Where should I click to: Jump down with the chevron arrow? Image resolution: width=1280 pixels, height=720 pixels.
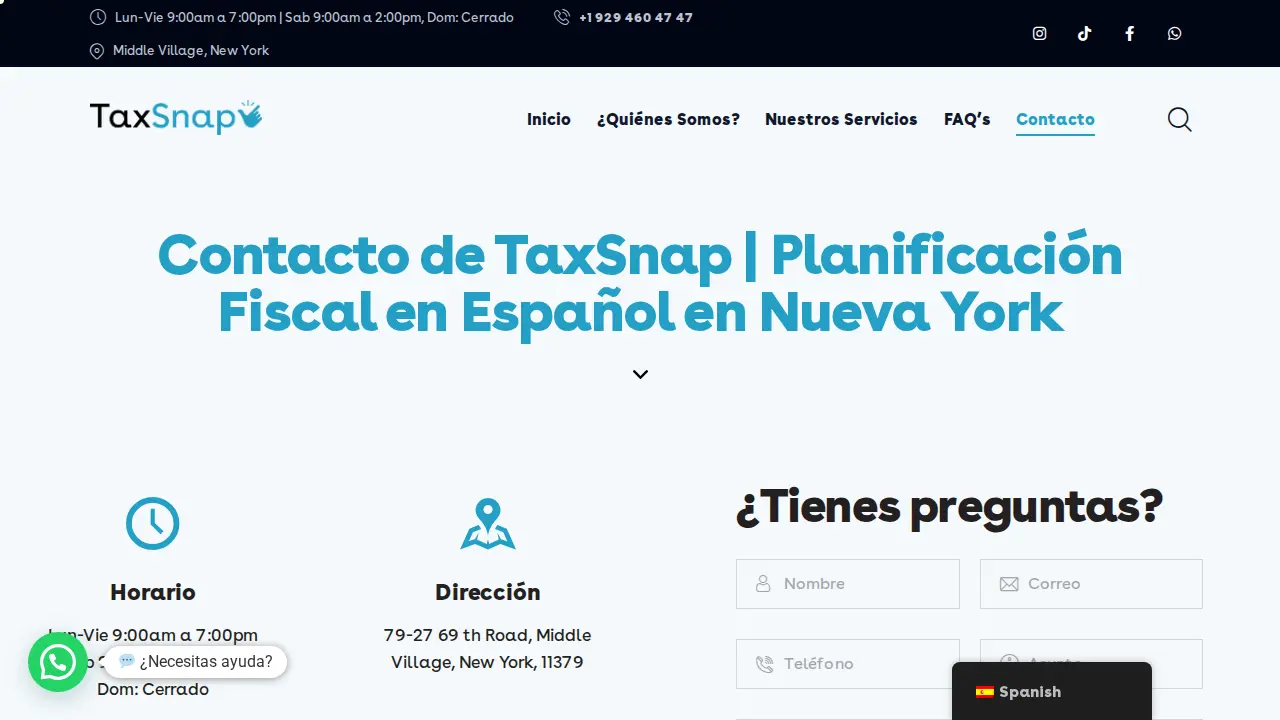point(640,374)
